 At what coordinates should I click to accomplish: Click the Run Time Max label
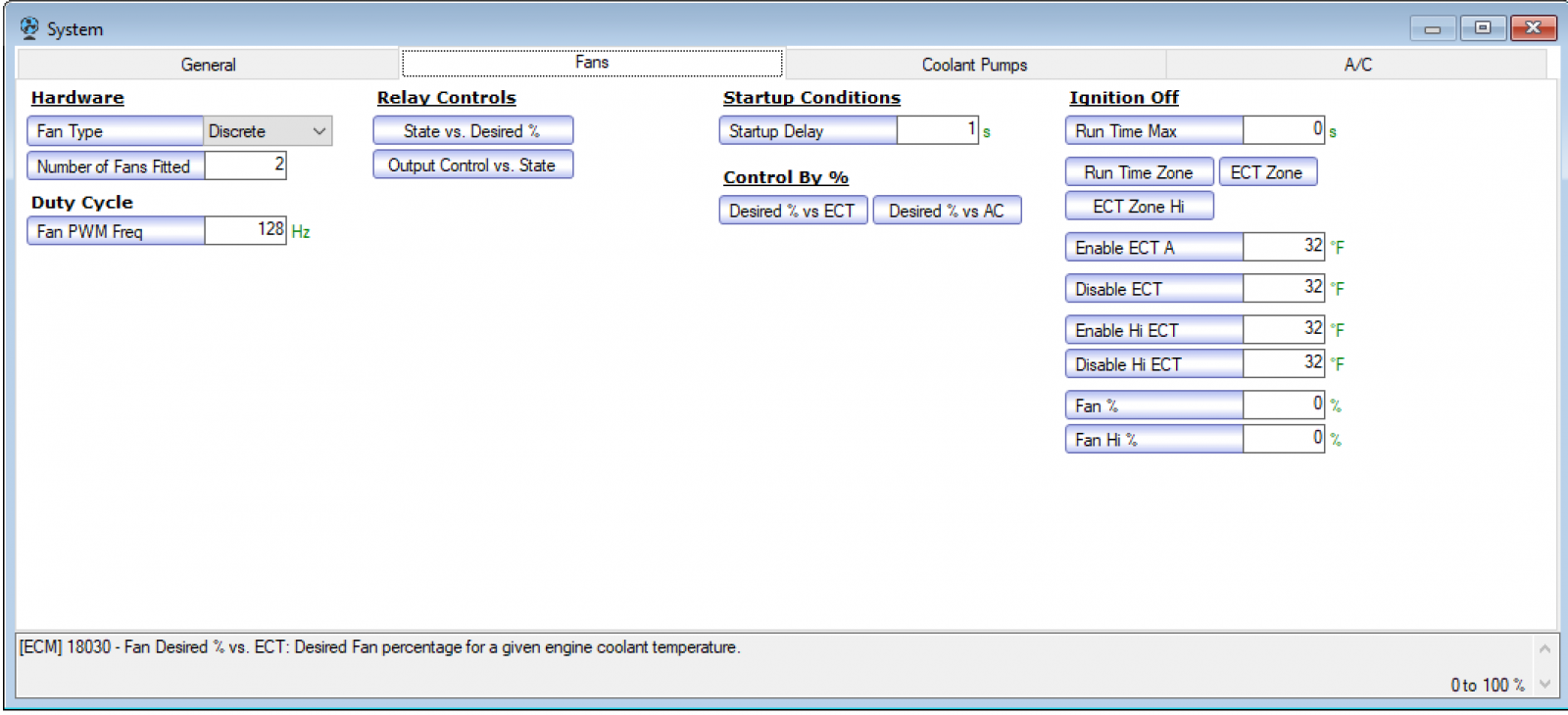pyautogui.click(x=1153, y=130)
